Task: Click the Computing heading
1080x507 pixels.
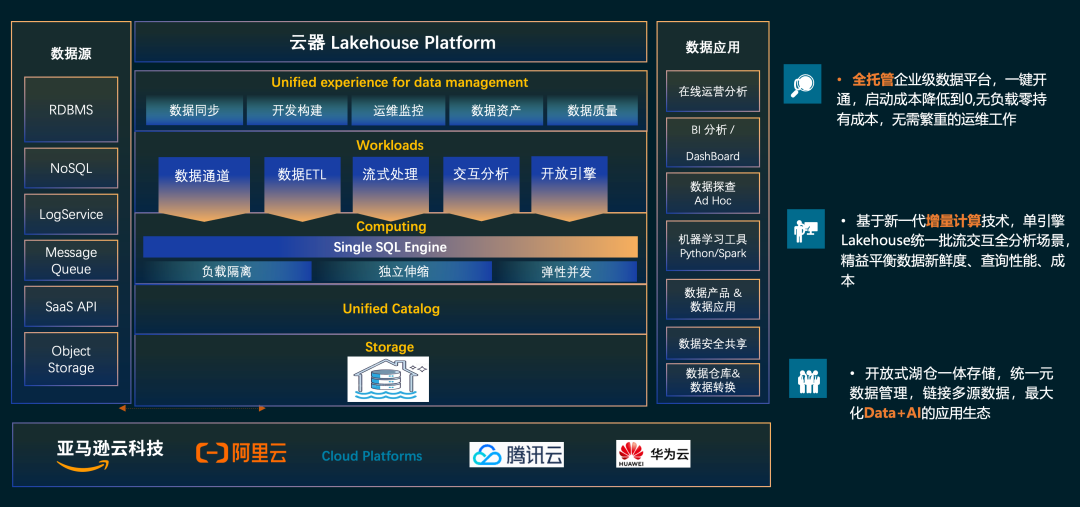Action: [391, 226]
